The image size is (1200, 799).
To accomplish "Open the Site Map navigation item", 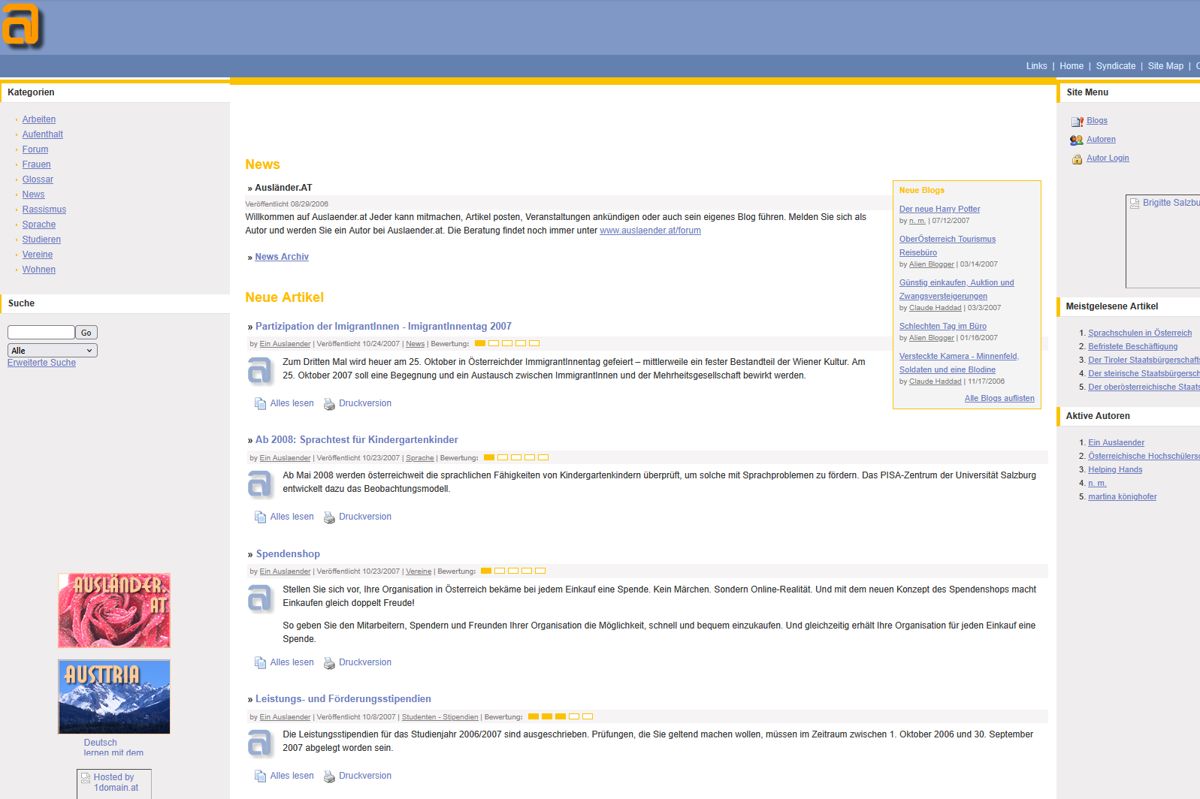I will click(x=1165, y=66).
